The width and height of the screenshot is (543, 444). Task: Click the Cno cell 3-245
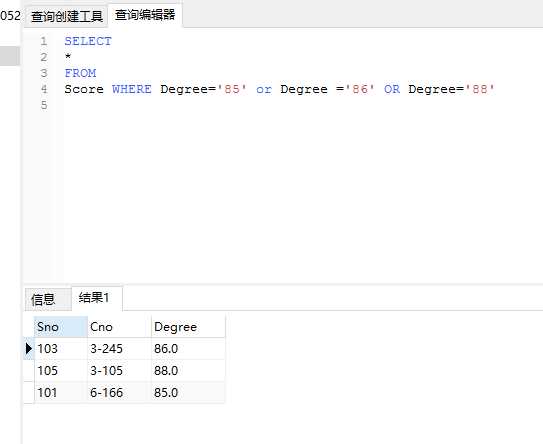click(119, 348)
